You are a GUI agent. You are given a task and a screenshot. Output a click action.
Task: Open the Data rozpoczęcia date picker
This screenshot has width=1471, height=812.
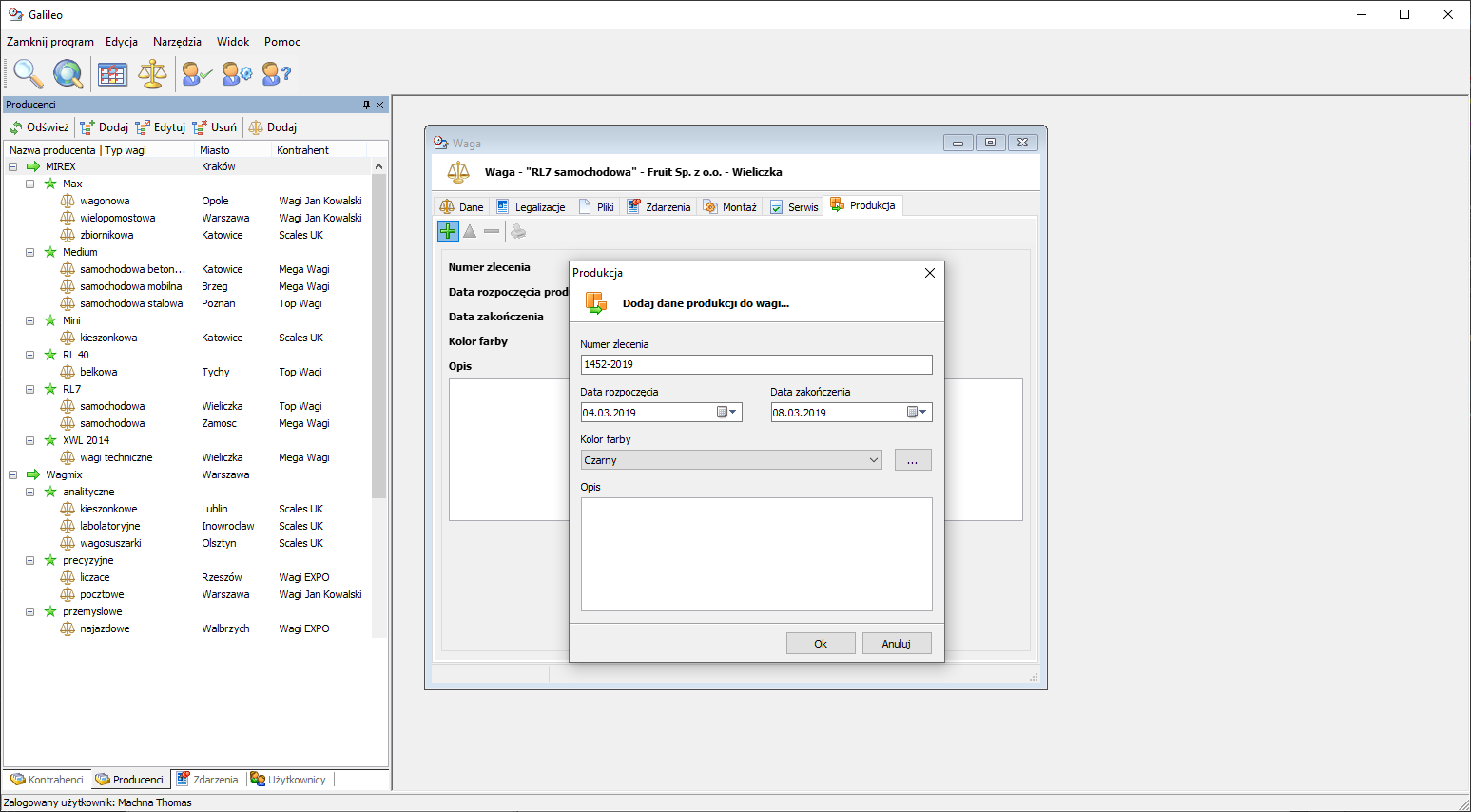(726, 413)
